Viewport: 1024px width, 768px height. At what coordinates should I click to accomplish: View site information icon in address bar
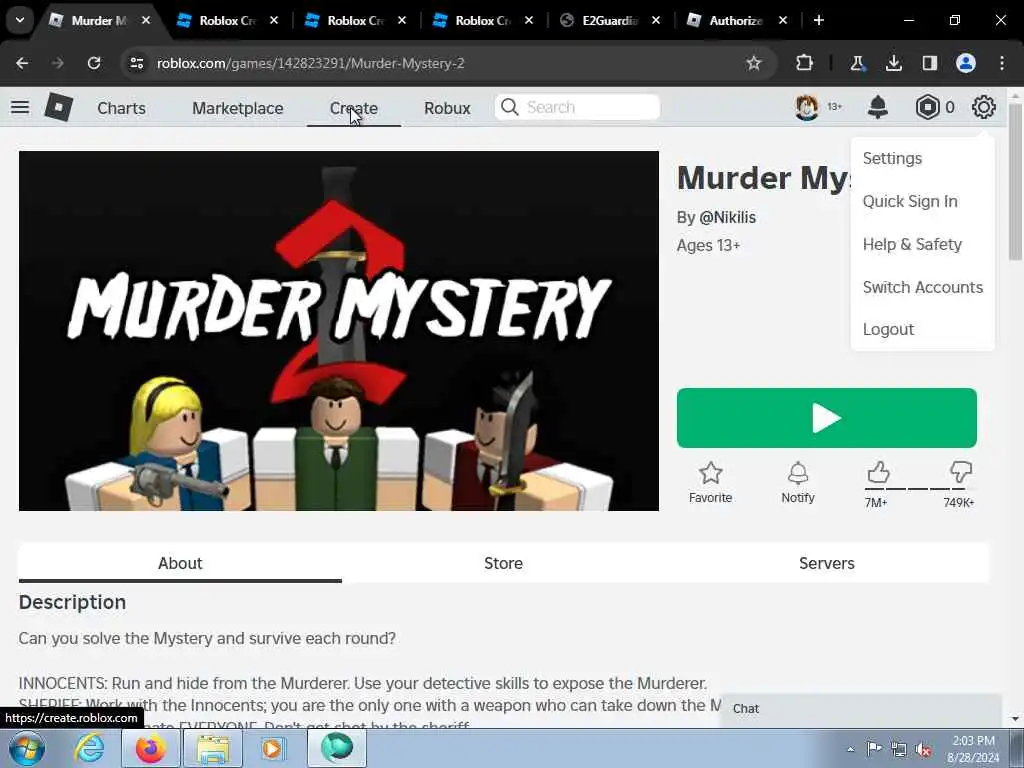(136, 63)
